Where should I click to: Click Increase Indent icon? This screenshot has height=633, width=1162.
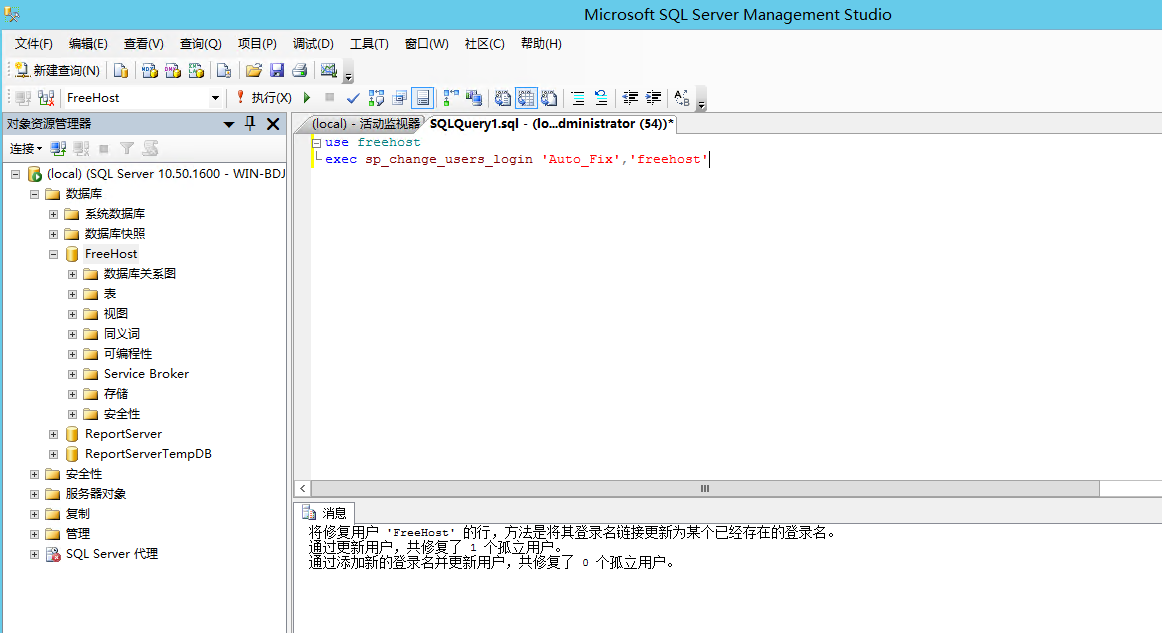pyautogui.click(x=653, y=98)
